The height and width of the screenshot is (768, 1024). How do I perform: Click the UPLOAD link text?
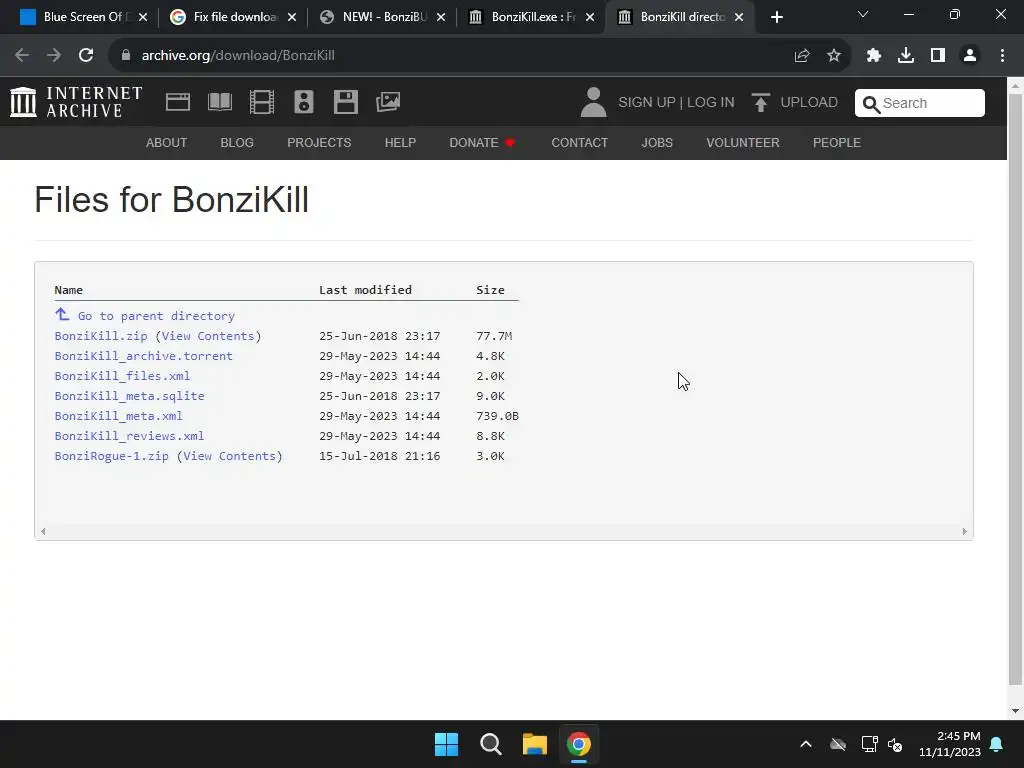point(809,103)
